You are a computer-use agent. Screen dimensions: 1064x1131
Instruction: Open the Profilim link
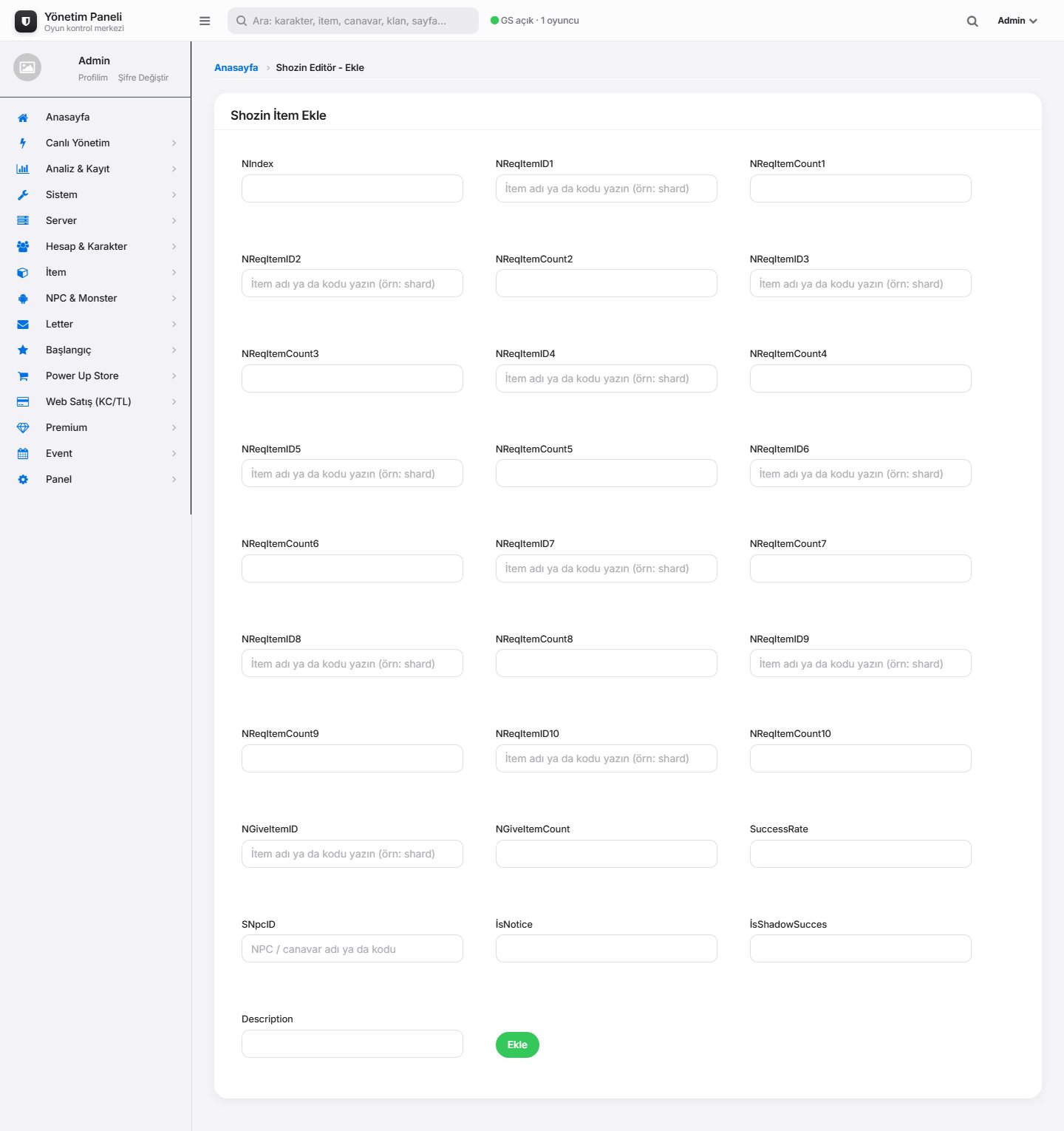tap(93, 78)
